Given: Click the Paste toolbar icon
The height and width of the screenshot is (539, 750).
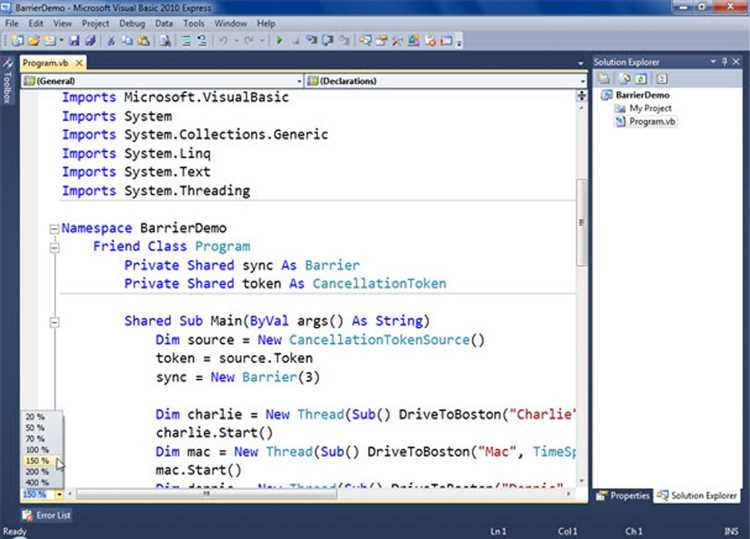Looking at the screenshot, I should (143, 41).
